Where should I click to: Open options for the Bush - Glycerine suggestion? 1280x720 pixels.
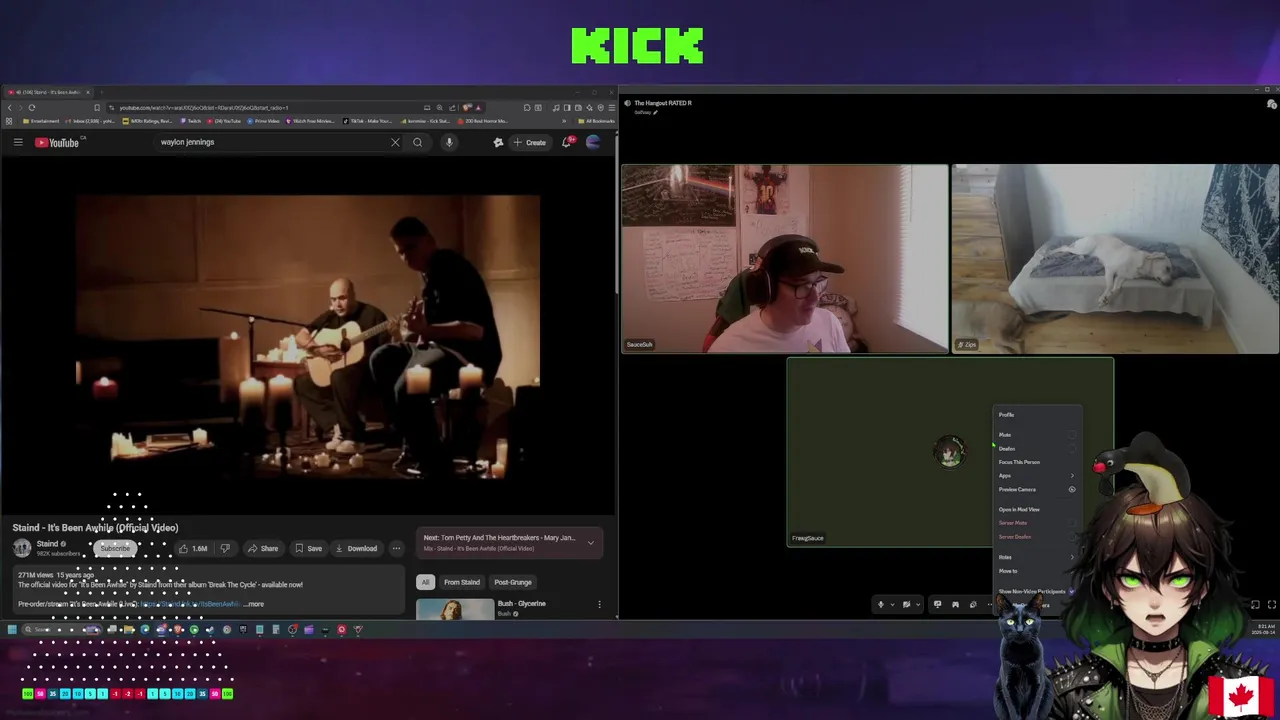pyautogui.click(x=599, y=604)
